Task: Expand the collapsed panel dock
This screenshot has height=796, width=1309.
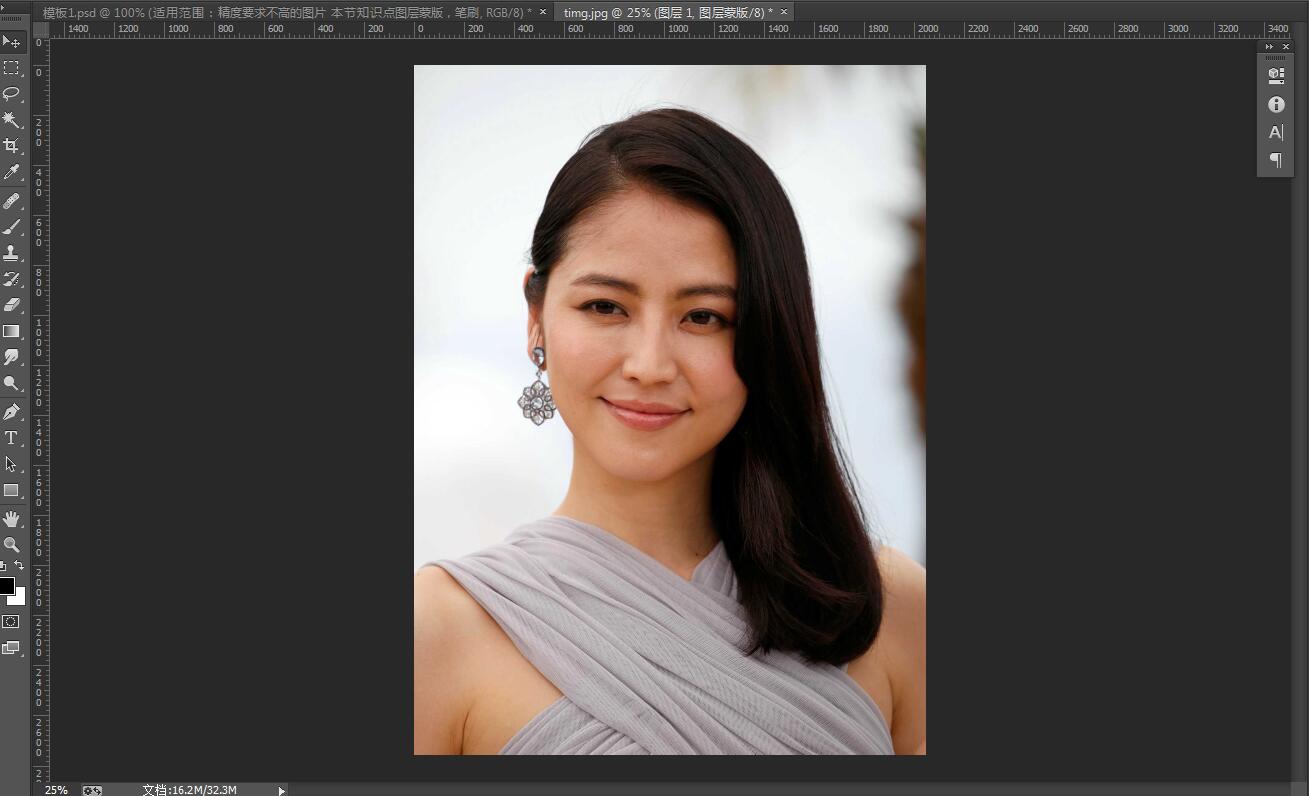Action: (x=1269, y=47)
